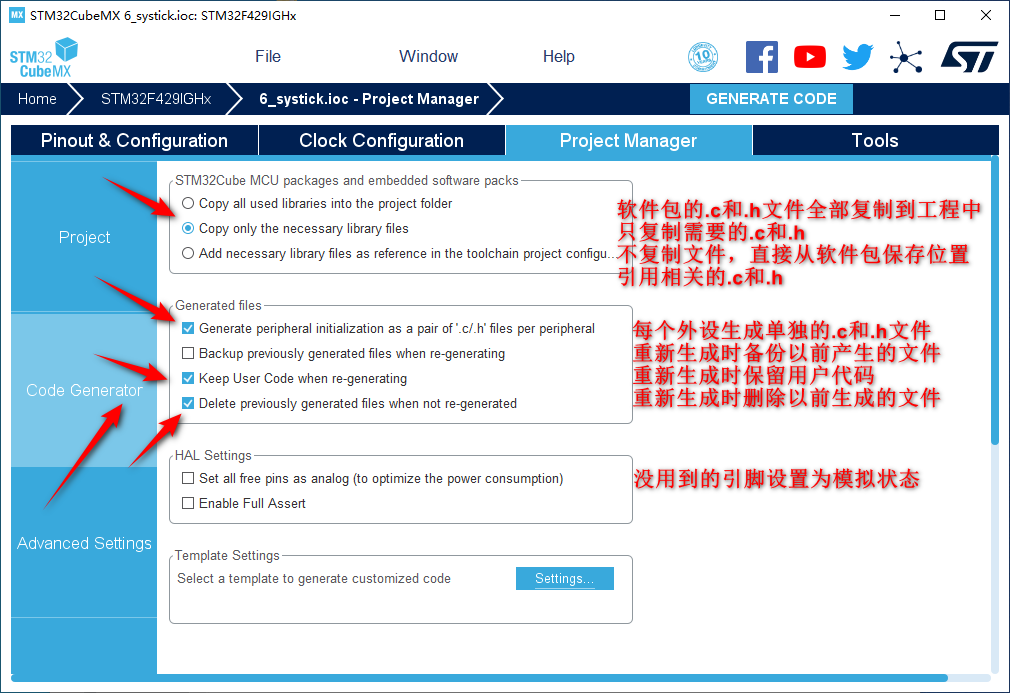Open the YouTube icon link
Screen dimensions: 1010x693
[810, 57]
